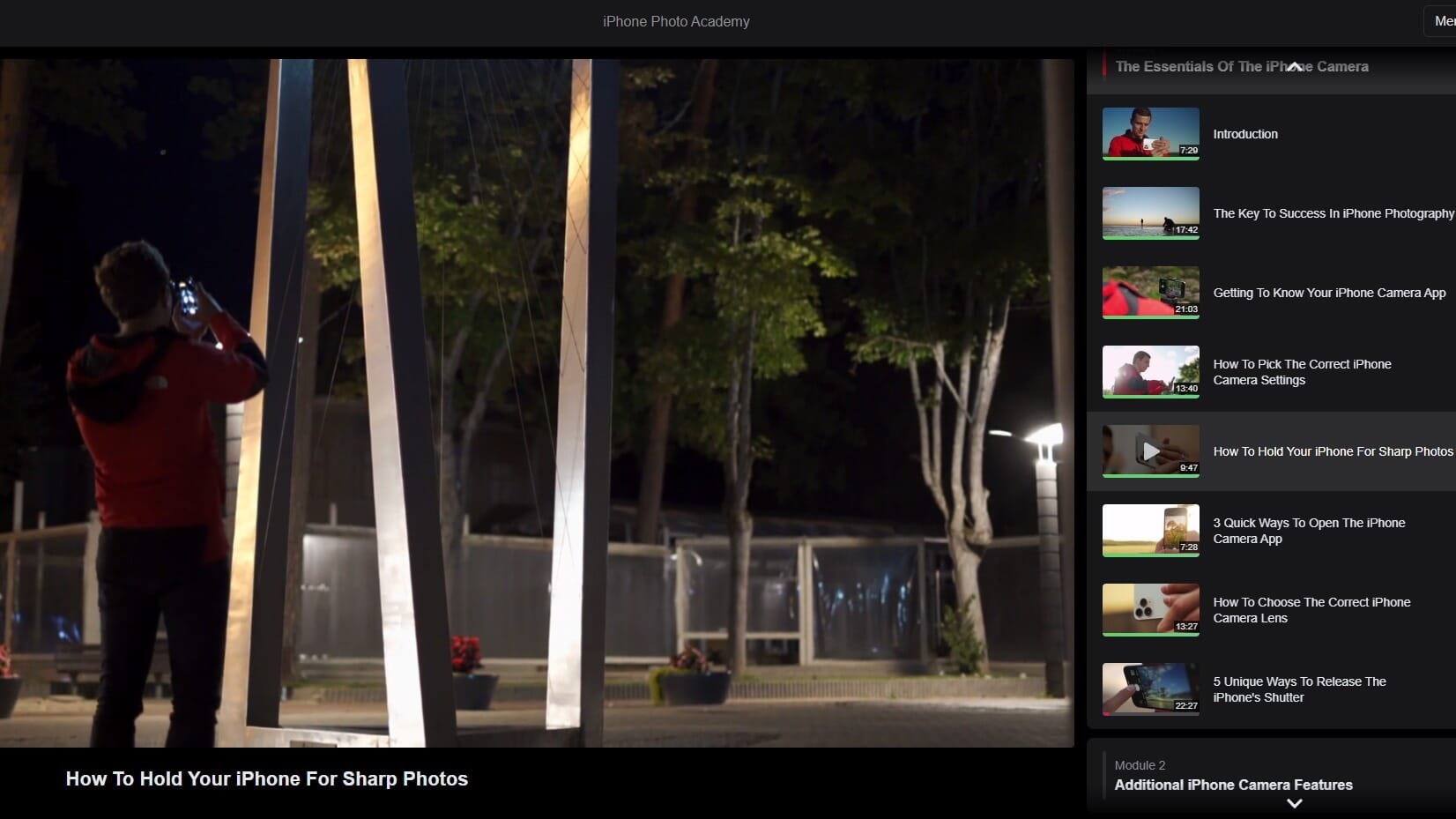Image resolution: width=1456 pixels, height=819 pixels.
Task: Click the Introduction video thumbnail
Action: pos(1150,134)
